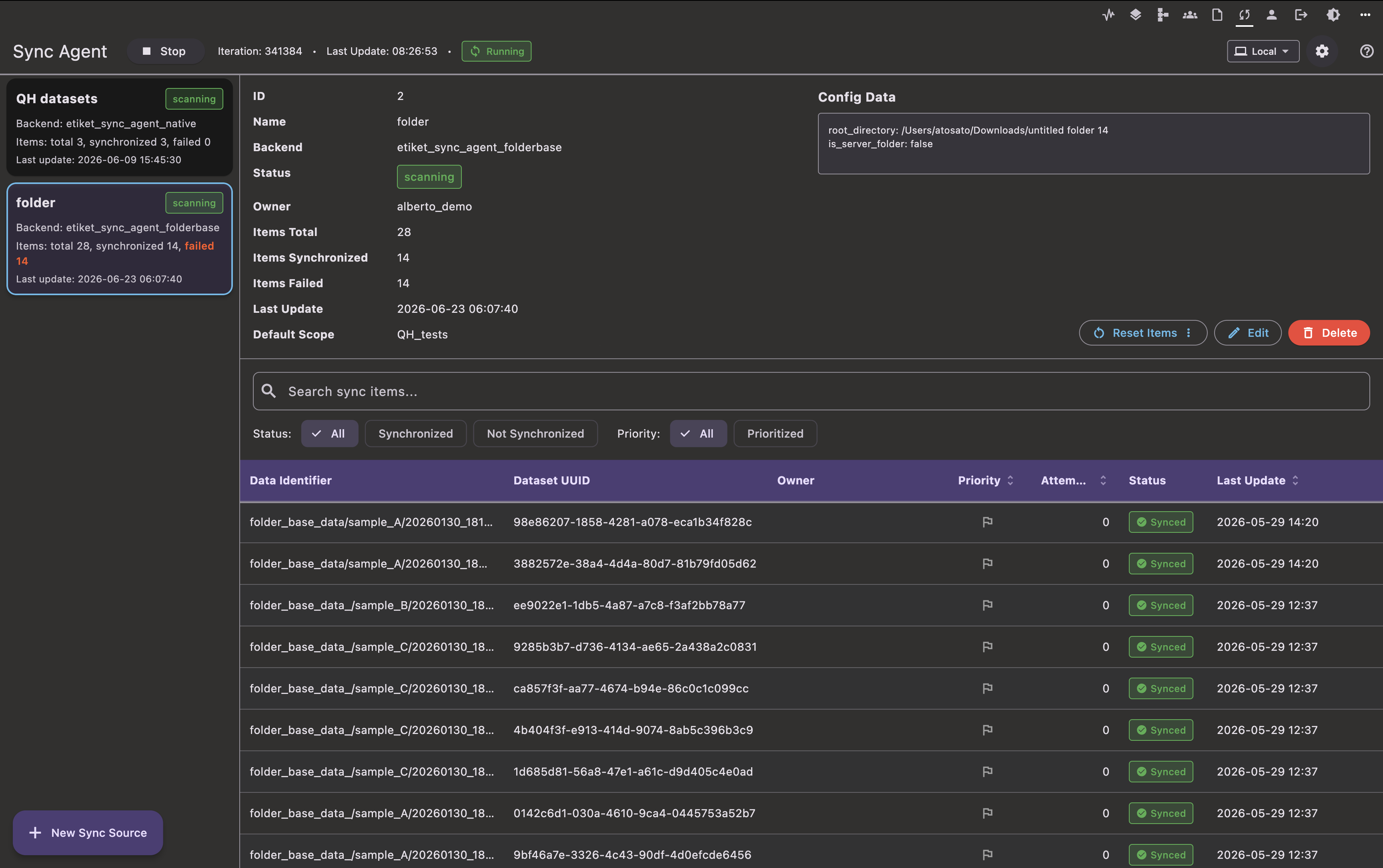The width and height of the screenshot is (1383, 868).
Task: Click the Data Identifier column header
Action: [291, 480]
